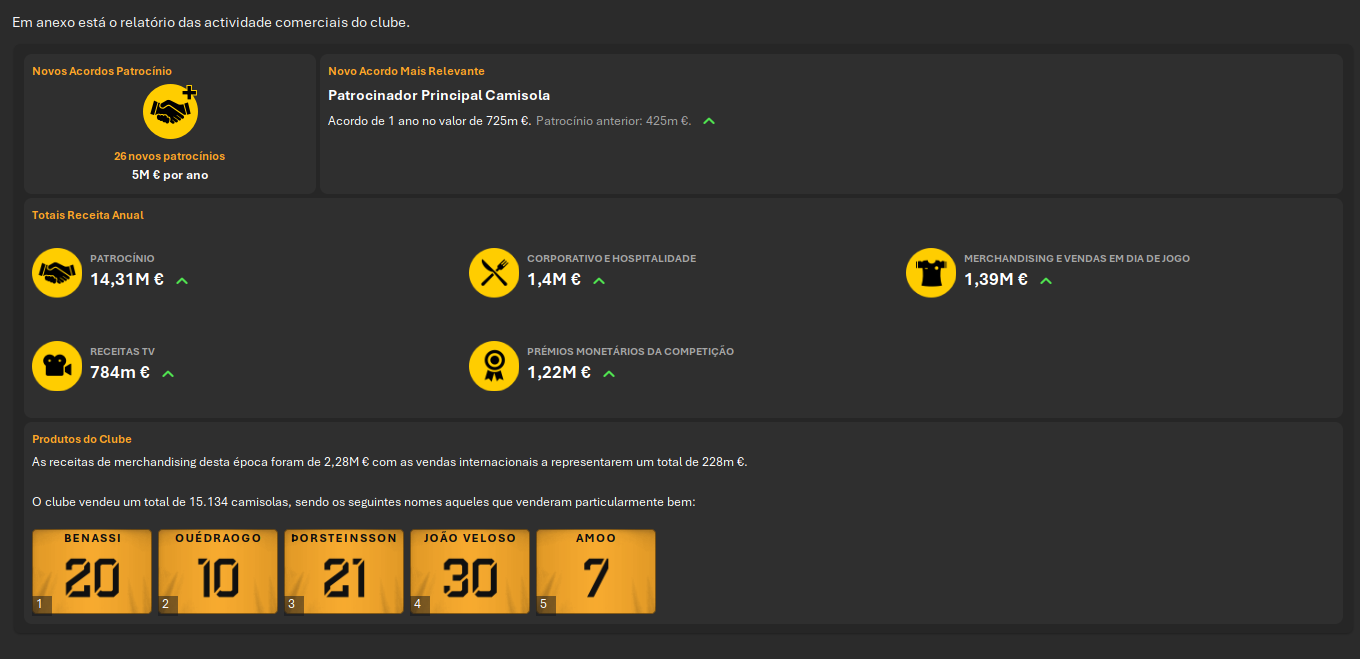Click the Corporativo e Hospitalidade cutlery icon
The image size is (1360, 659).
(494, 273)
